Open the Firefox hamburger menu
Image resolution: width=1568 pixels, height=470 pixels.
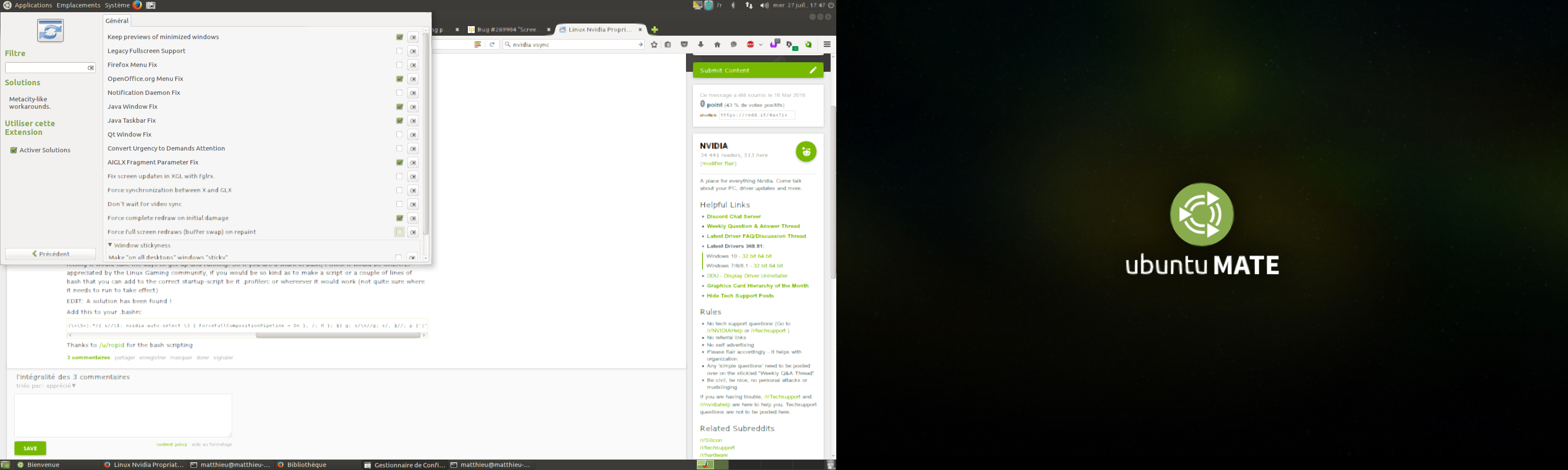coord(827,44)
